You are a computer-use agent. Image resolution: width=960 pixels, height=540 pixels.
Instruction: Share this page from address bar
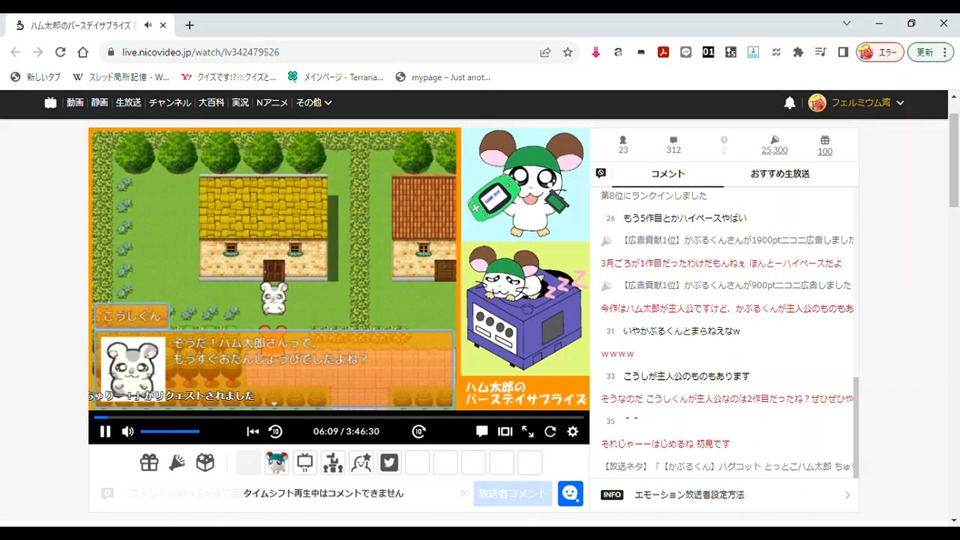[x=545, y=53]
